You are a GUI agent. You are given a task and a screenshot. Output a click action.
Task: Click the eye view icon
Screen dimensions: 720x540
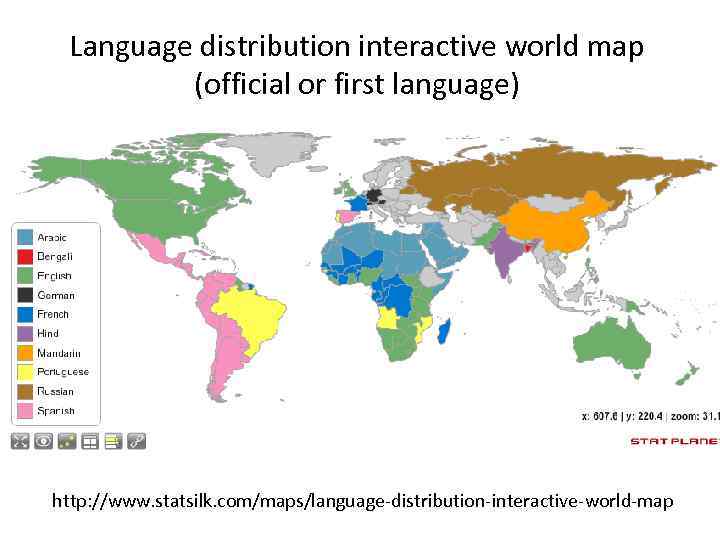tap(43, 441)
